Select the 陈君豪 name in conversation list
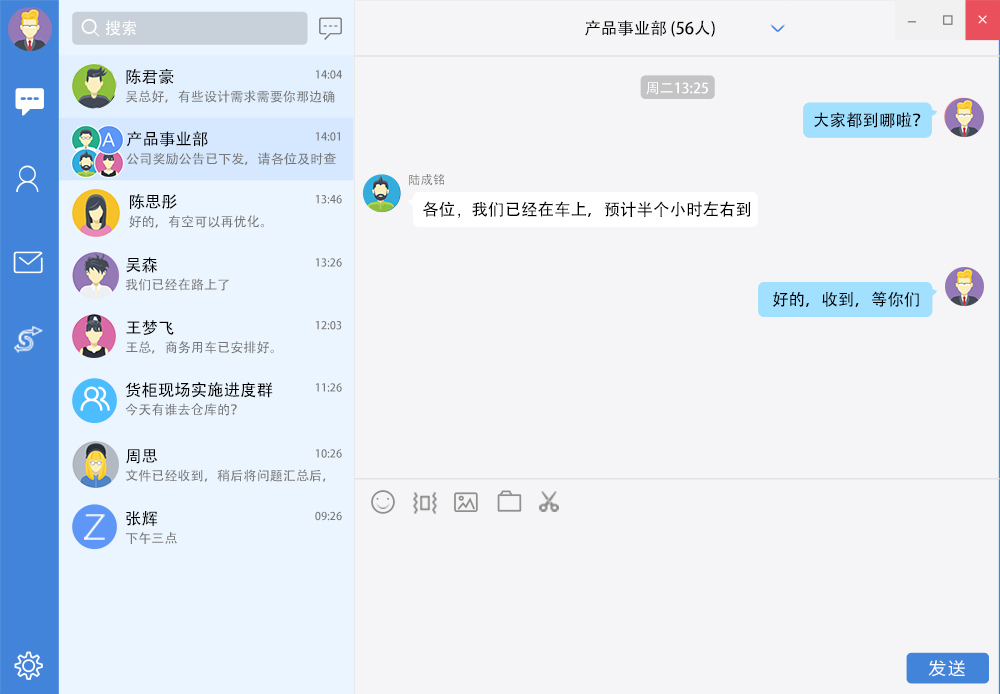 point(150,77)
